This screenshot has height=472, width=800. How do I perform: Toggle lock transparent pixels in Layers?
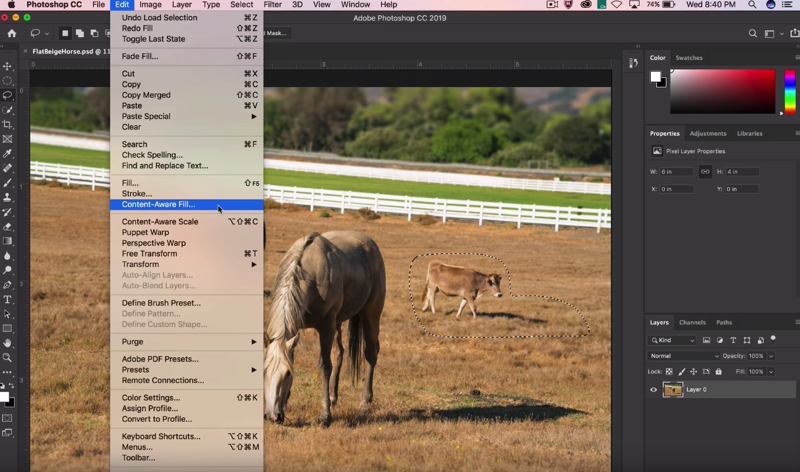click(x=669, y=371)
